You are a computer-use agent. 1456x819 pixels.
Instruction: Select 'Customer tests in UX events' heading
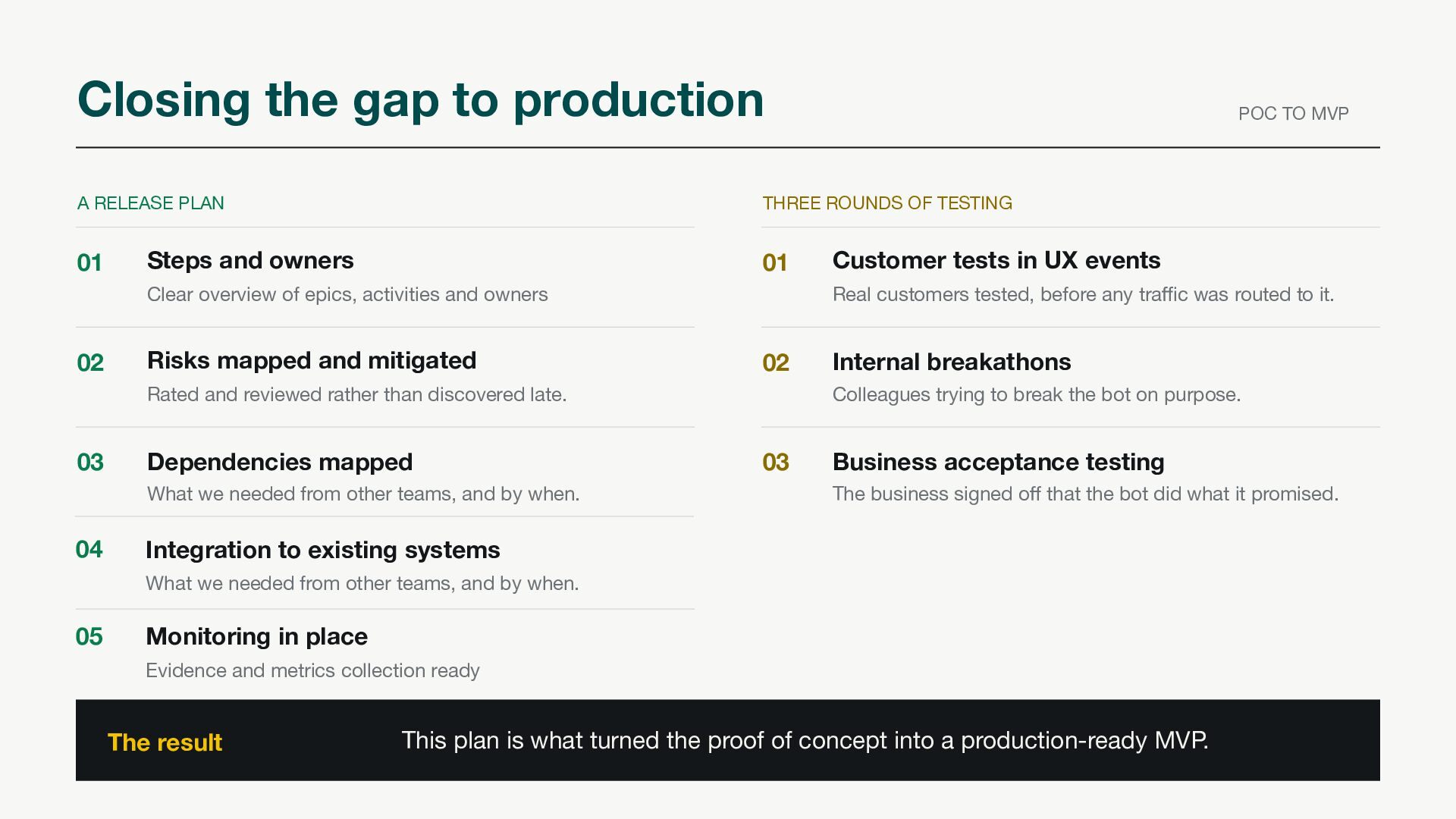[x=996, y=260]
